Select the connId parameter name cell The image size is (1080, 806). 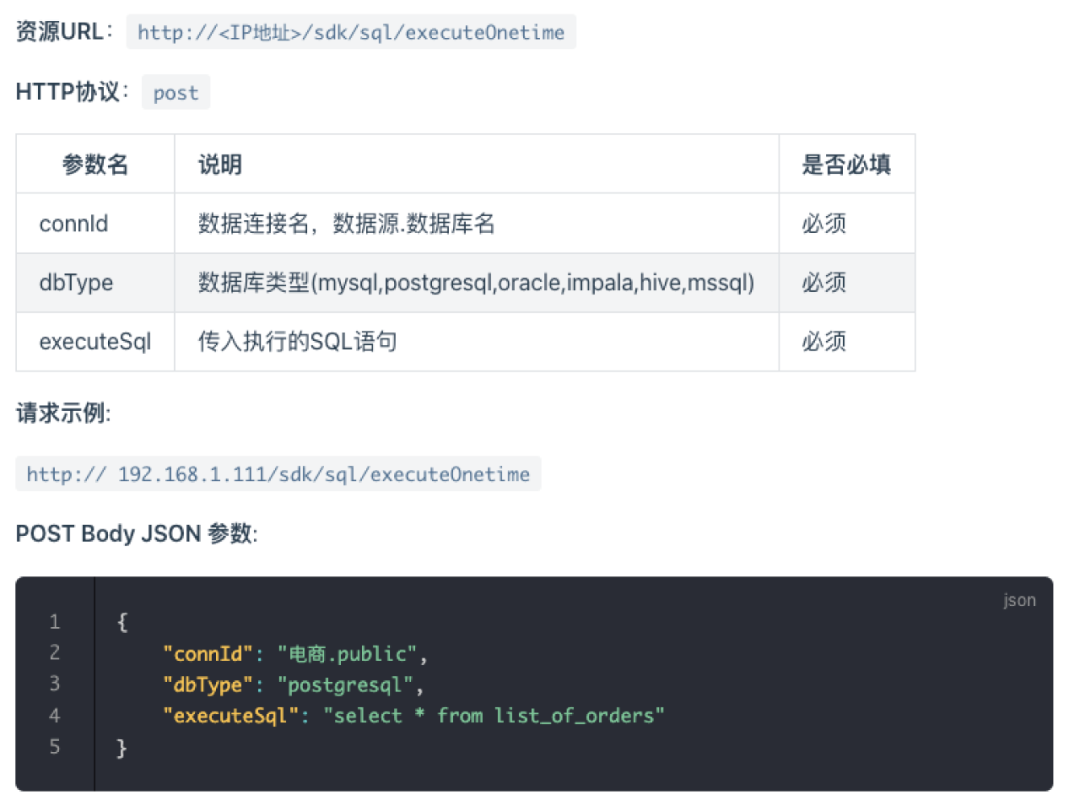(74, 223)
